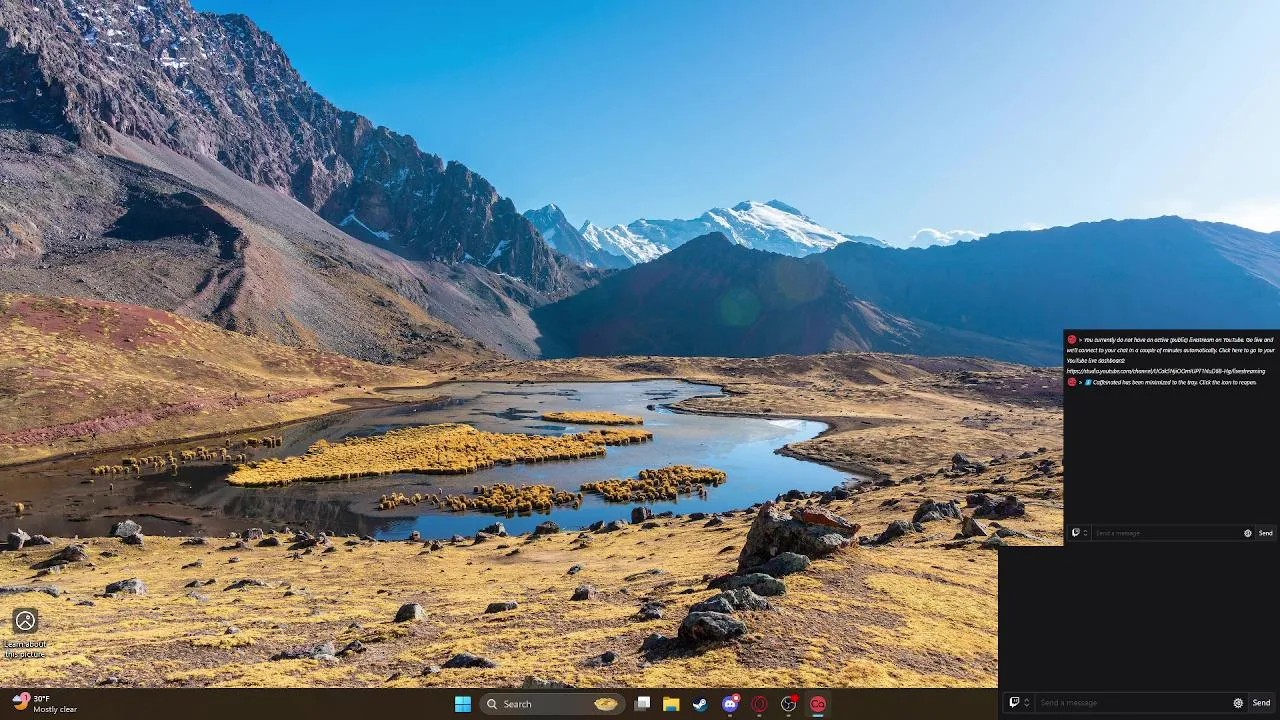Click Send in the upper chat window
The width and height of the screenshot is (1280, 720).
[1265, 533]
